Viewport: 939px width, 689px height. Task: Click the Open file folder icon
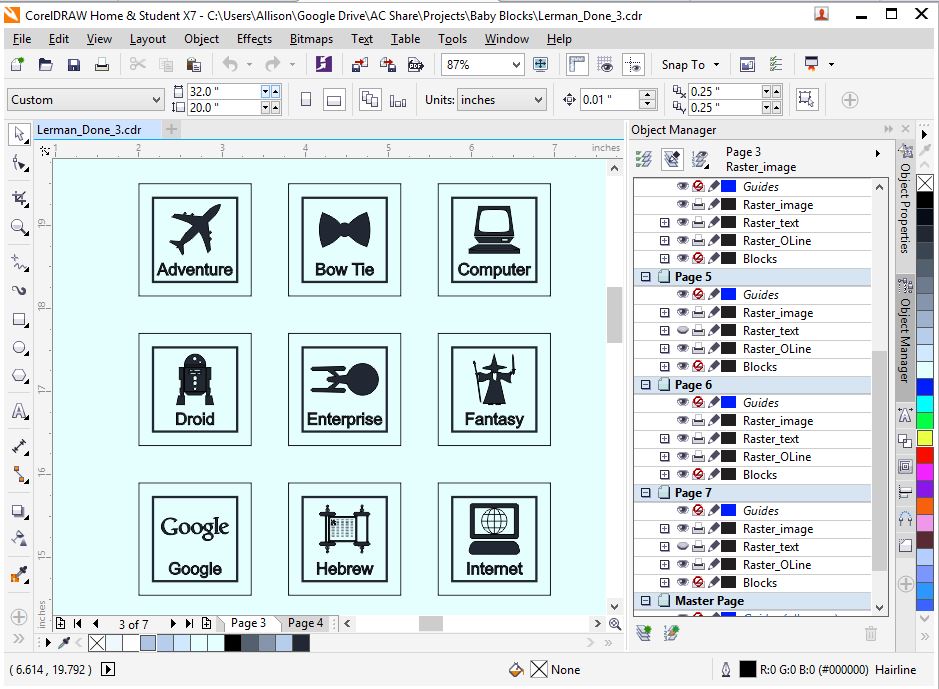[x=46, y=64]
